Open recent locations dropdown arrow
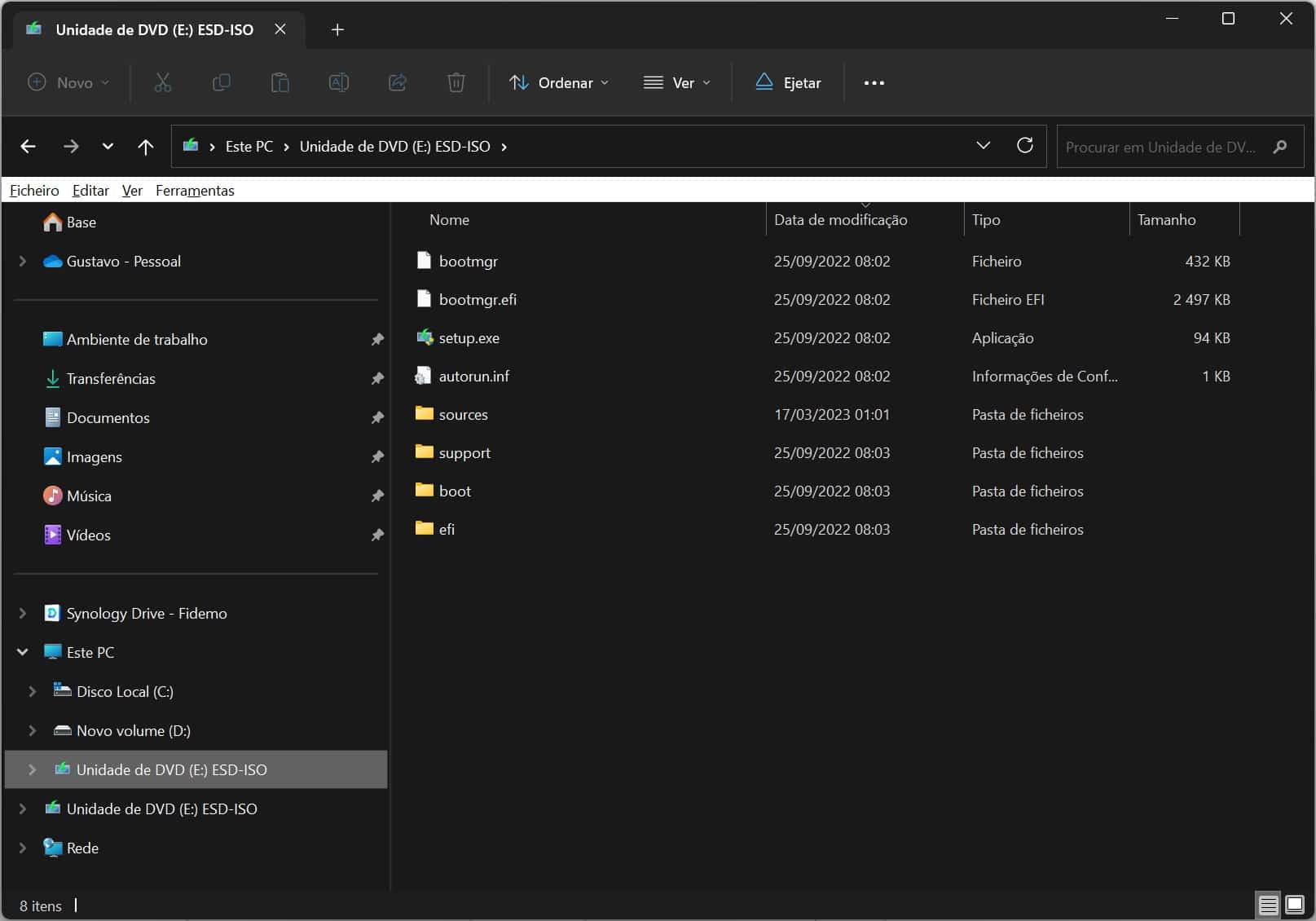 point(108,147)
